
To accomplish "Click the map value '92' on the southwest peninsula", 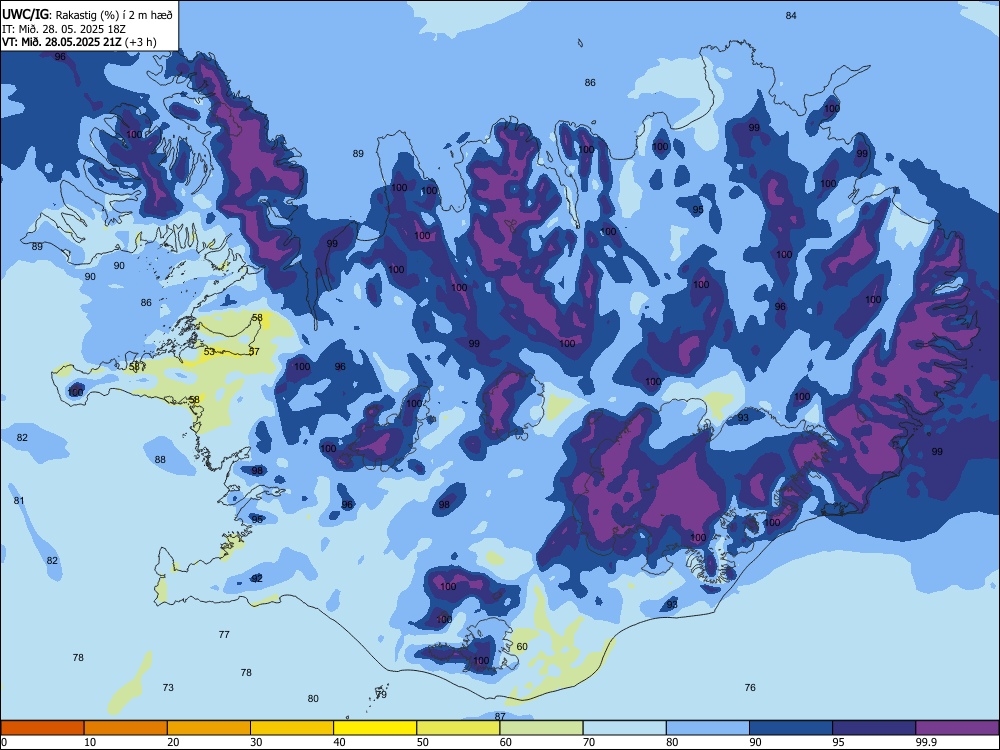I will tap(257, 578).
